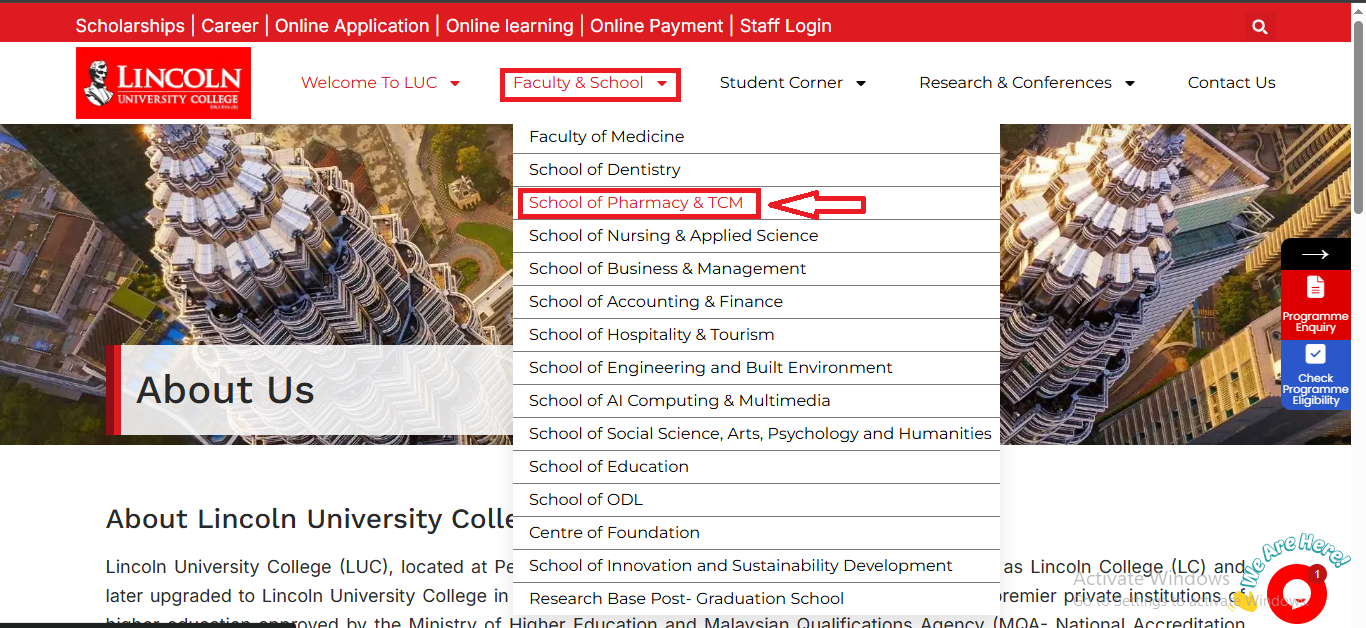
Task: Select School of Hospitality & Tourism
Action: [x=756, y=335]
